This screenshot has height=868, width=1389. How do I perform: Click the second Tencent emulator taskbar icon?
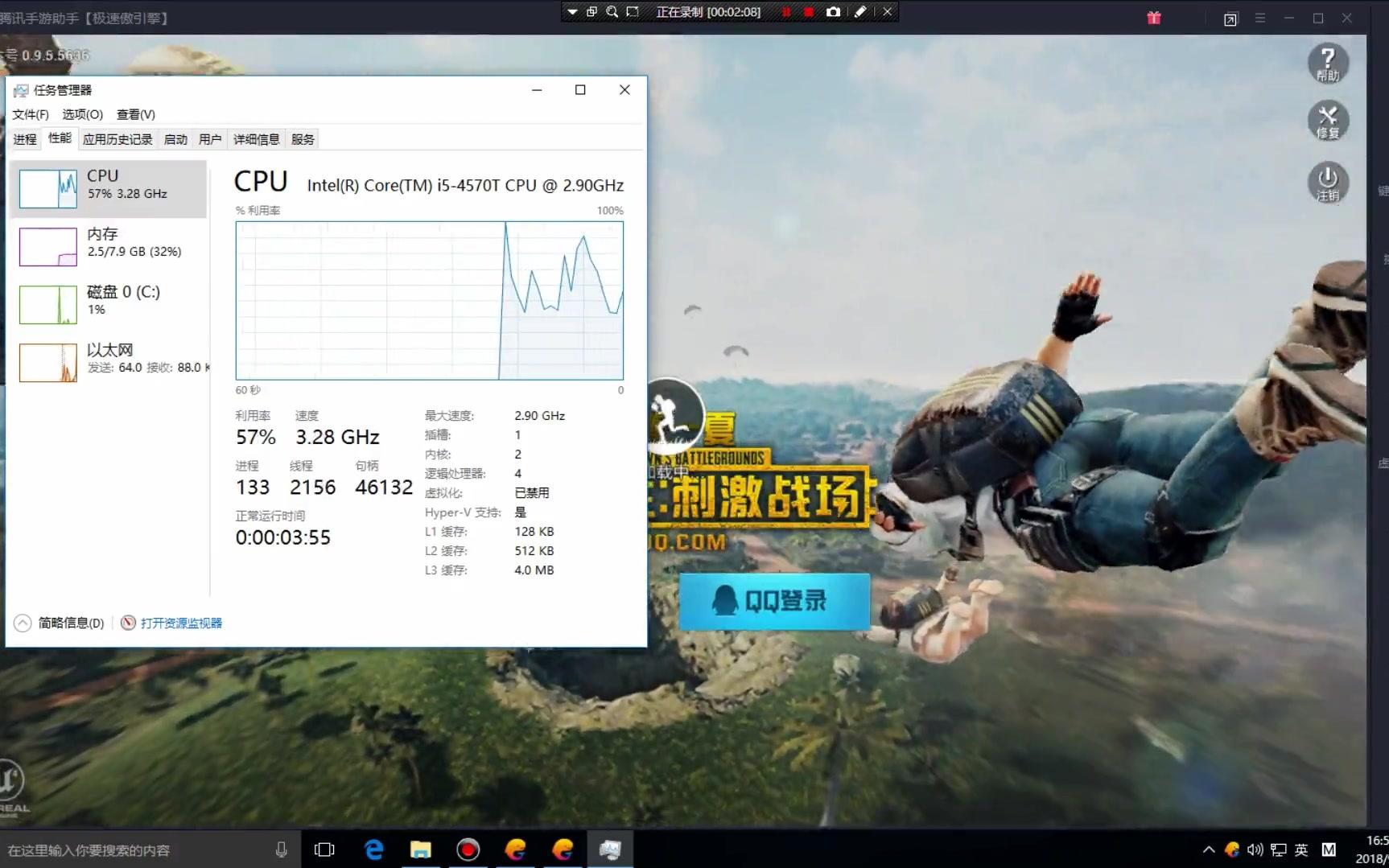[563, 849]
